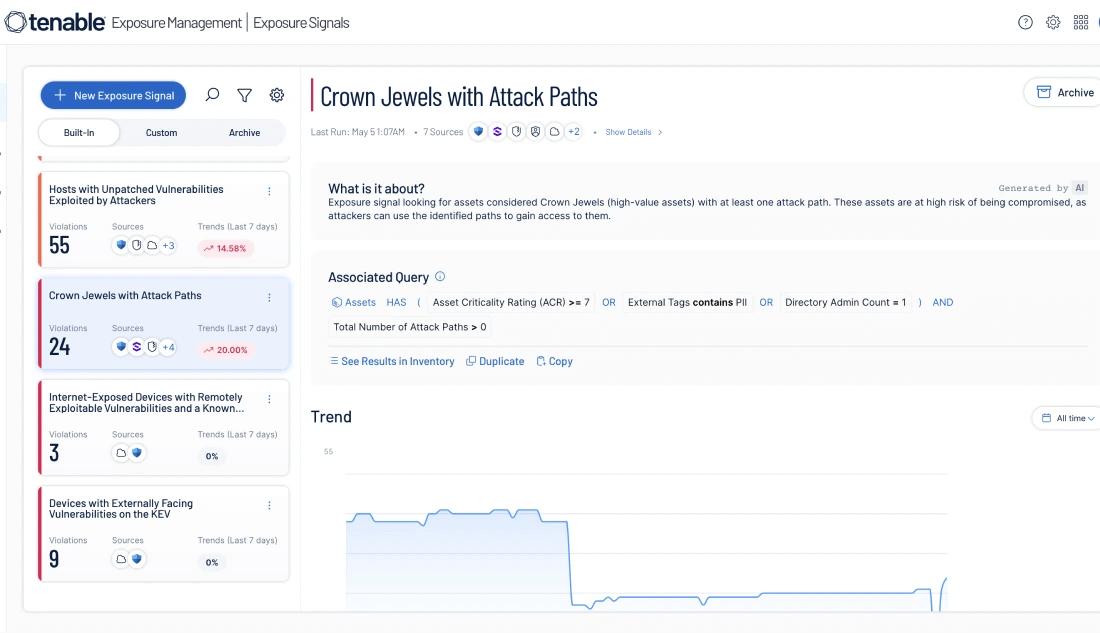The image size is (1100, 633).
Task: Open kebab menu for Hosts with Unpatched Vulnerabilities
Action: (x=269, y=192)
